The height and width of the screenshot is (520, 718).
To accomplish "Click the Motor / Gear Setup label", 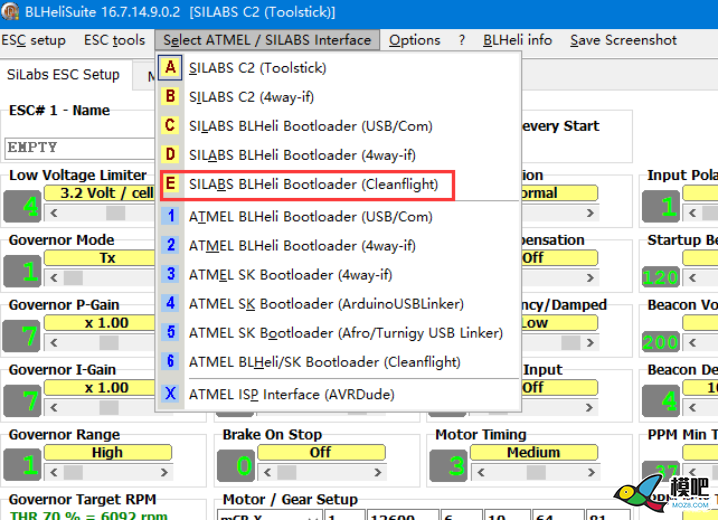I will click(290, 499).
